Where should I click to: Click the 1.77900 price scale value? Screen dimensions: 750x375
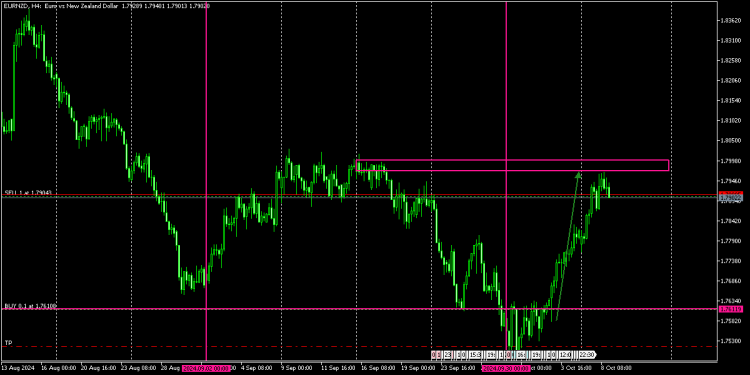click(731, 241)
